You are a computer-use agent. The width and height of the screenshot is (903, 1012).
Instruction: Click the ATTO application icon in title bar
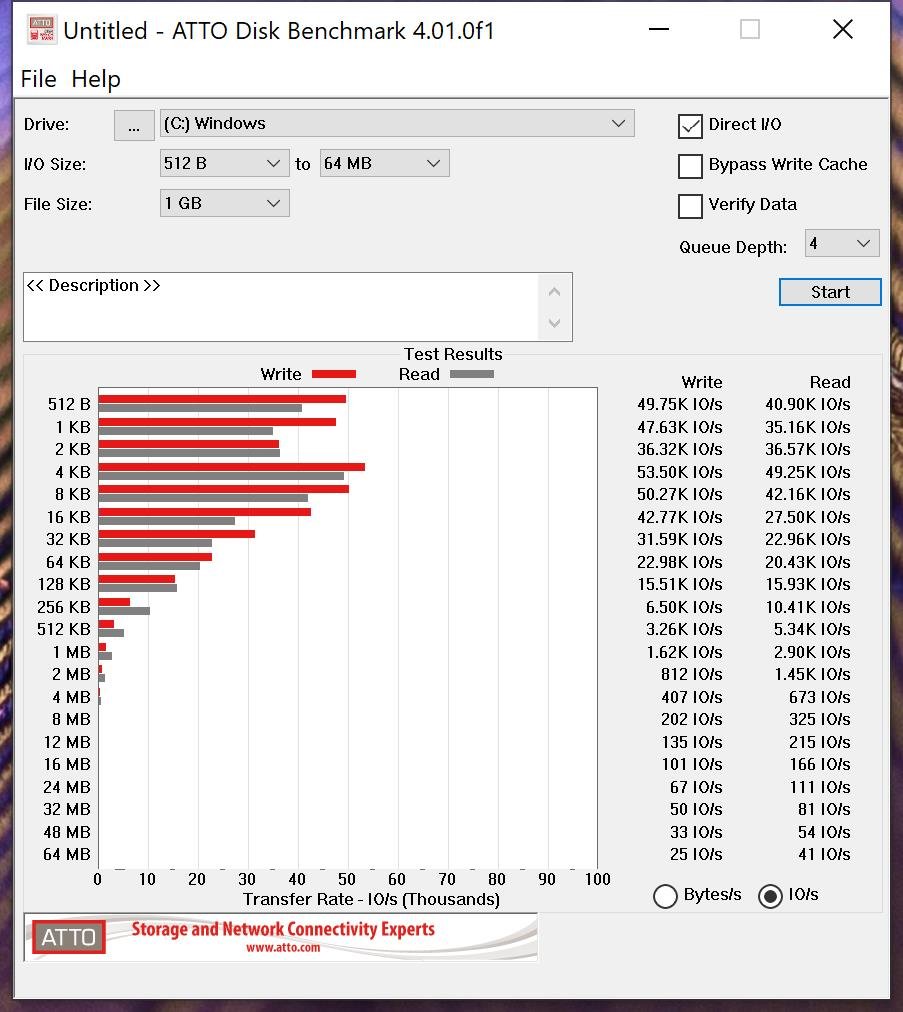(41, 30)
